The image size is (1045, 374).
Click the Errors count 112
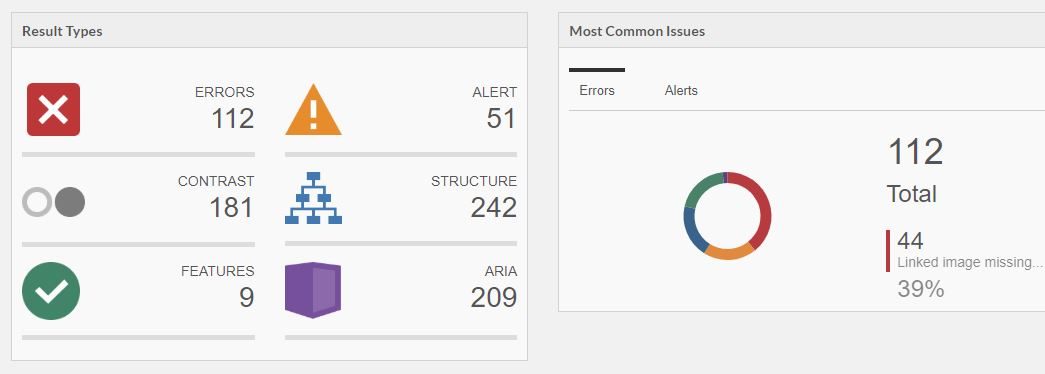[233, 119]
